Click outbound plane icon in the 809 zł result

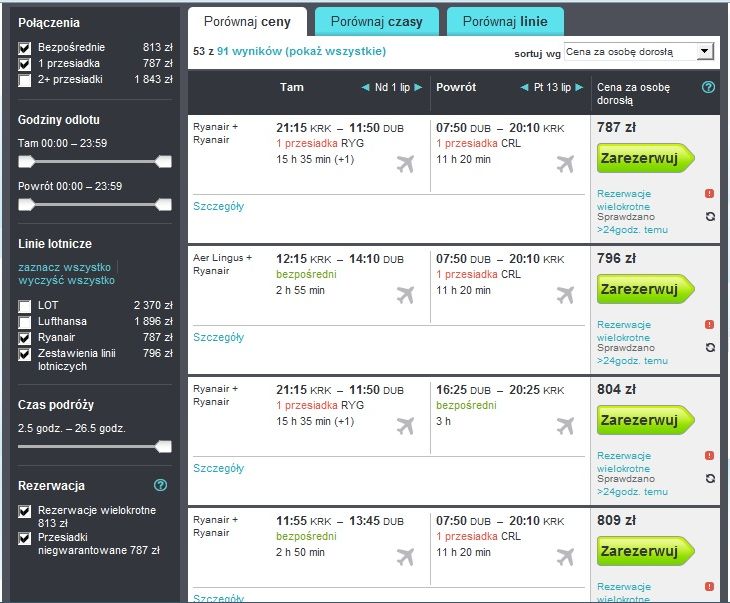point(405,557)
